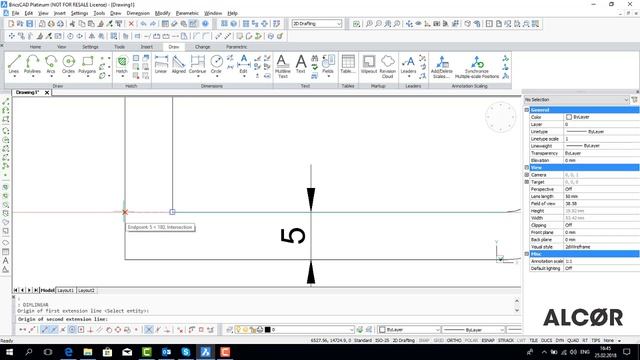Open Skype from the taskbar

186,352
